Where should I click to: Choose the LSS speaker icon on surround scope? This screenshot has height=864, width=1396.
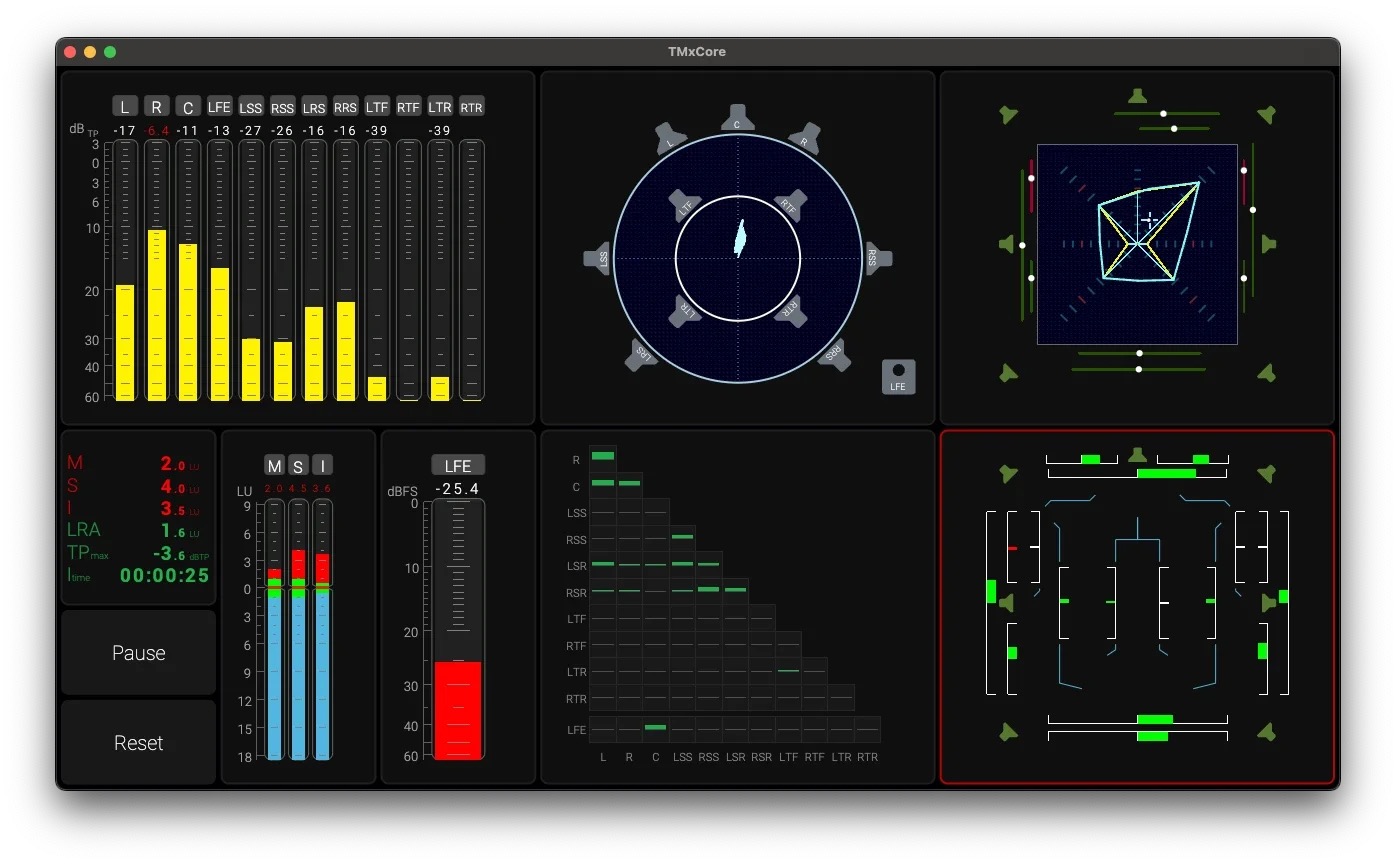tap(597, 258)
